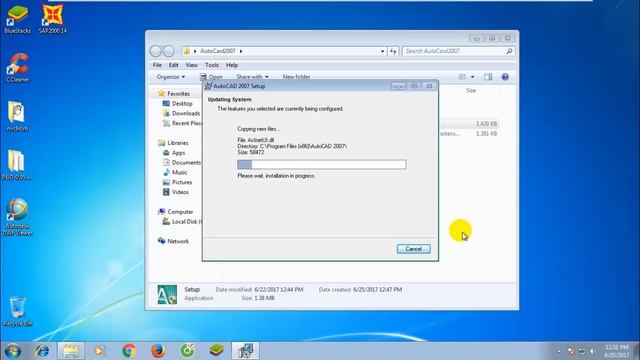Select Network in the navigation pane
This screenshot has width=640, height=360.
point(173,241)
